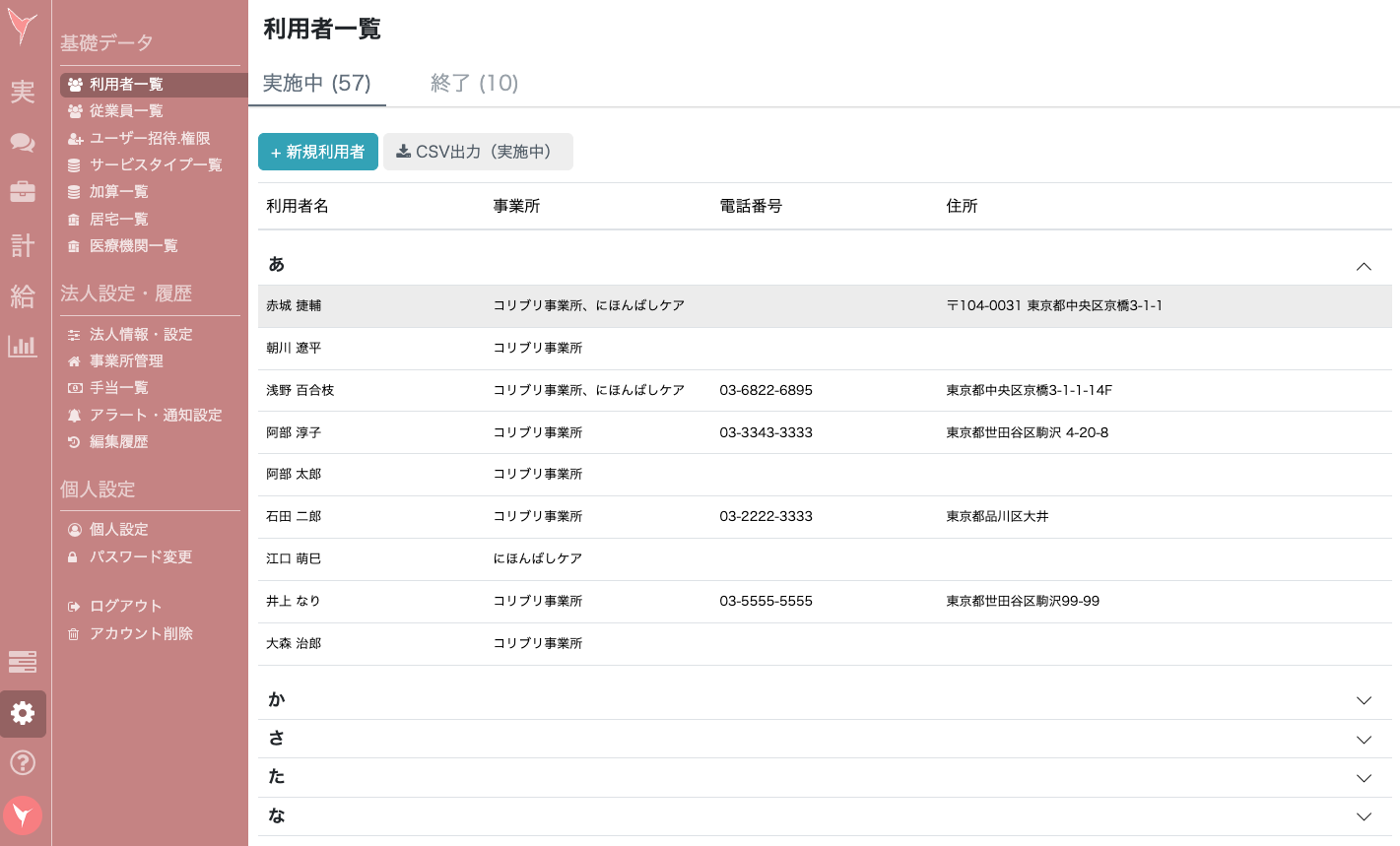
Task: Expand the た group section
Action: (1364, 777)
